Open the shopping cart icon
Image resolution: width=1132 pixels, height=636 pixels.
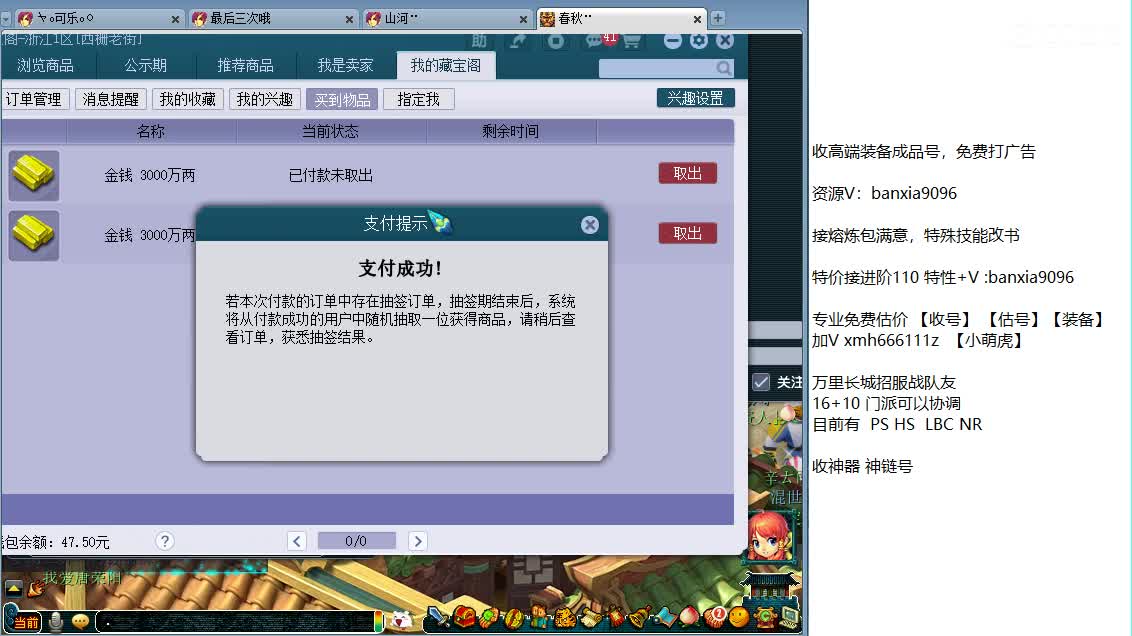click(x=632, y=41)
